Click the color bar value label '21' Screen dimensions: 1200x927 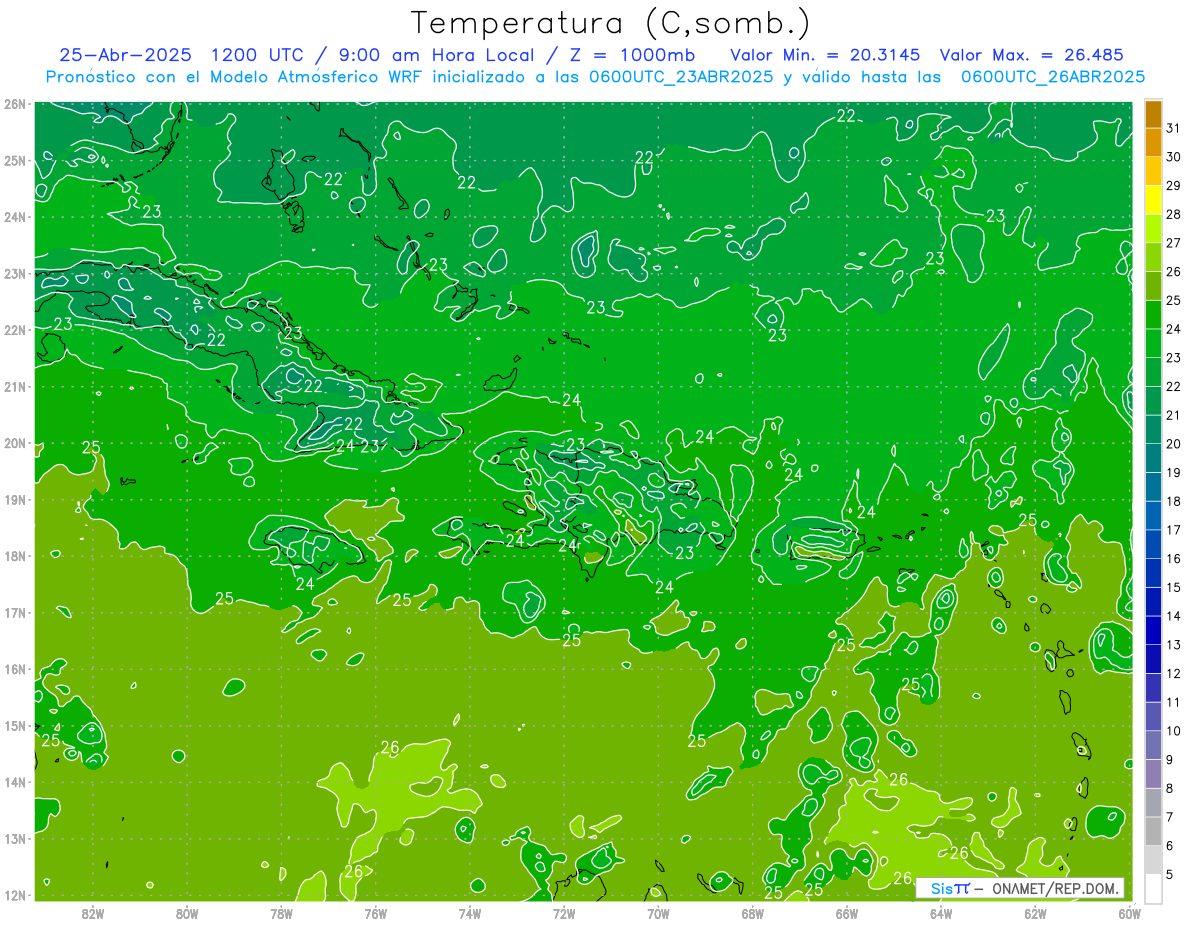click(x=1173, y=415)
